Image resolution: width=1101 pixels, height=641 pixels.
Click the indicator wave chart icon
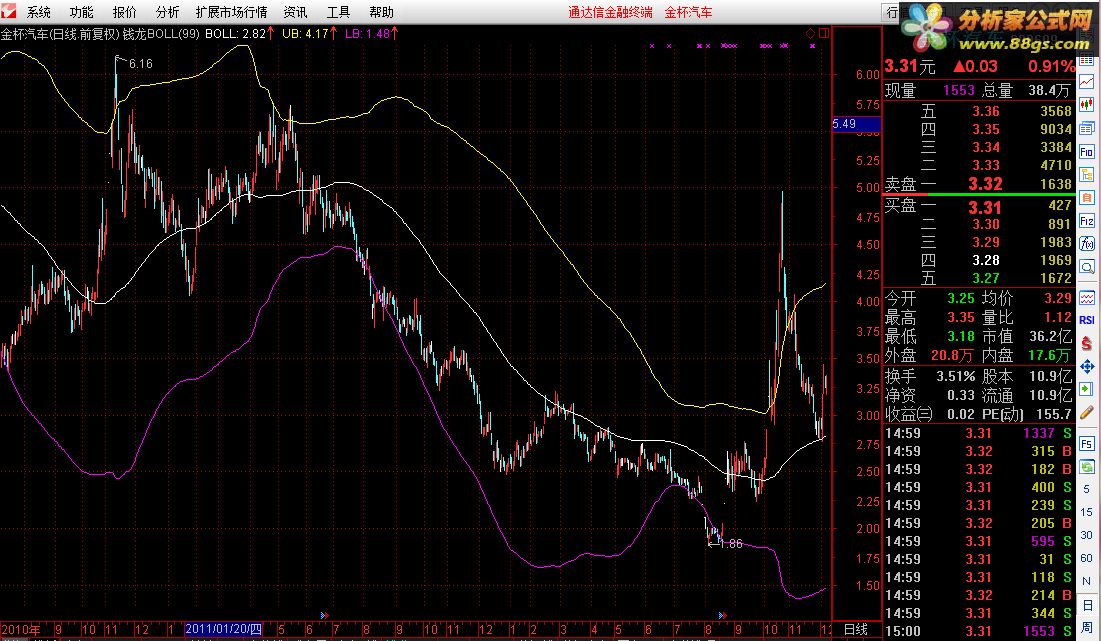coord(1086,298)
